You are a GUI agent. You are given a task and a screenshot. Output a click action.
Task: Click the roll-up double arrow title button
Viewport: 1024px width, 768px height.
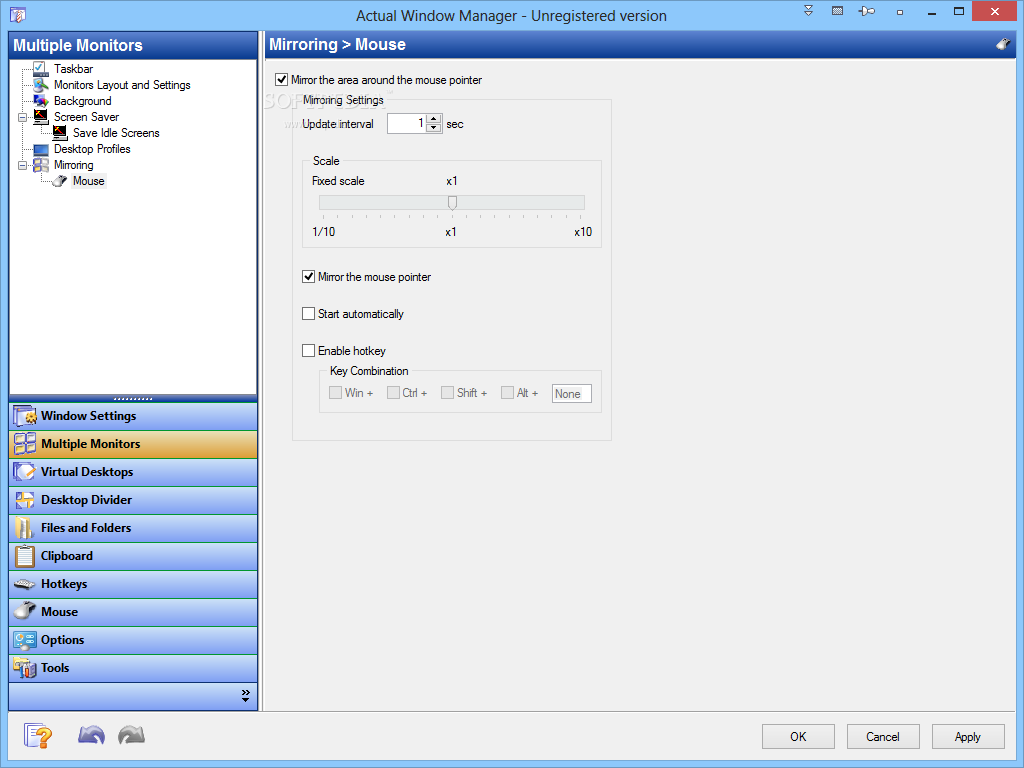(808, 11)
